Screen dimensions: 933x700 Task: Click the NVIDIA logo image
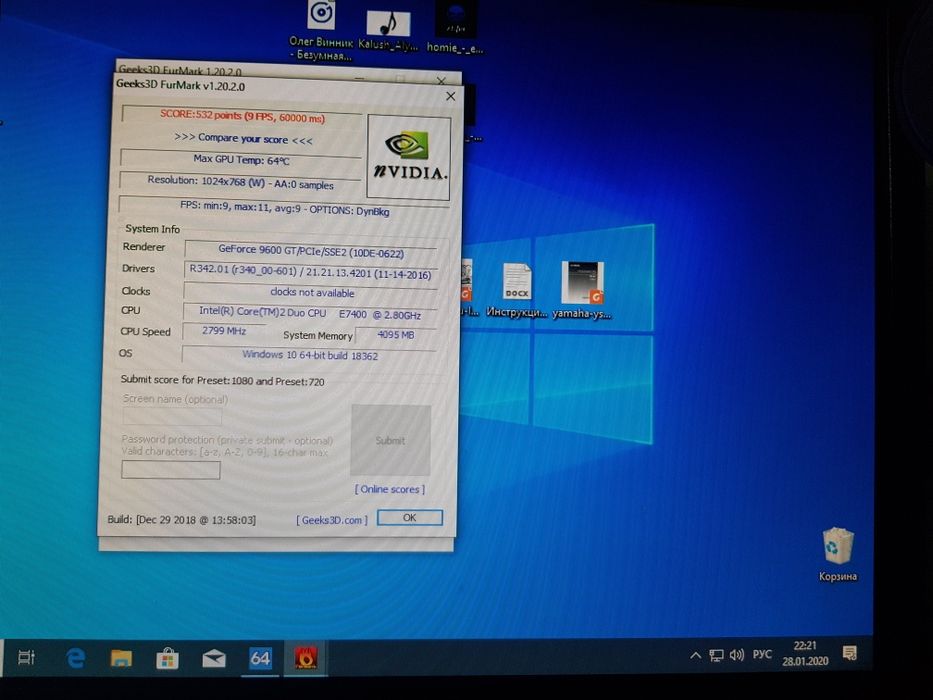(408, 157)
